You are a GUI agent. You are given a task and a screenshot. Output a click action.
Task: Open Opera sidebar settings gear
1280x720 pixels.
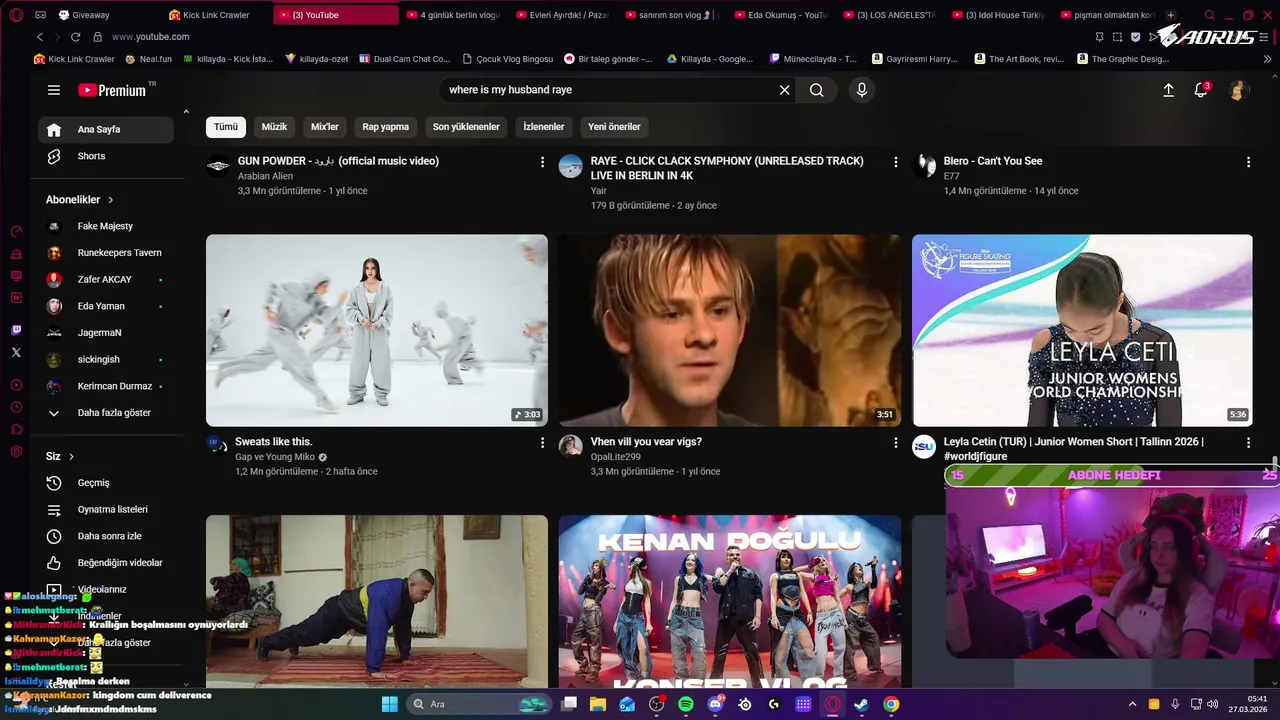pos(16,451)
